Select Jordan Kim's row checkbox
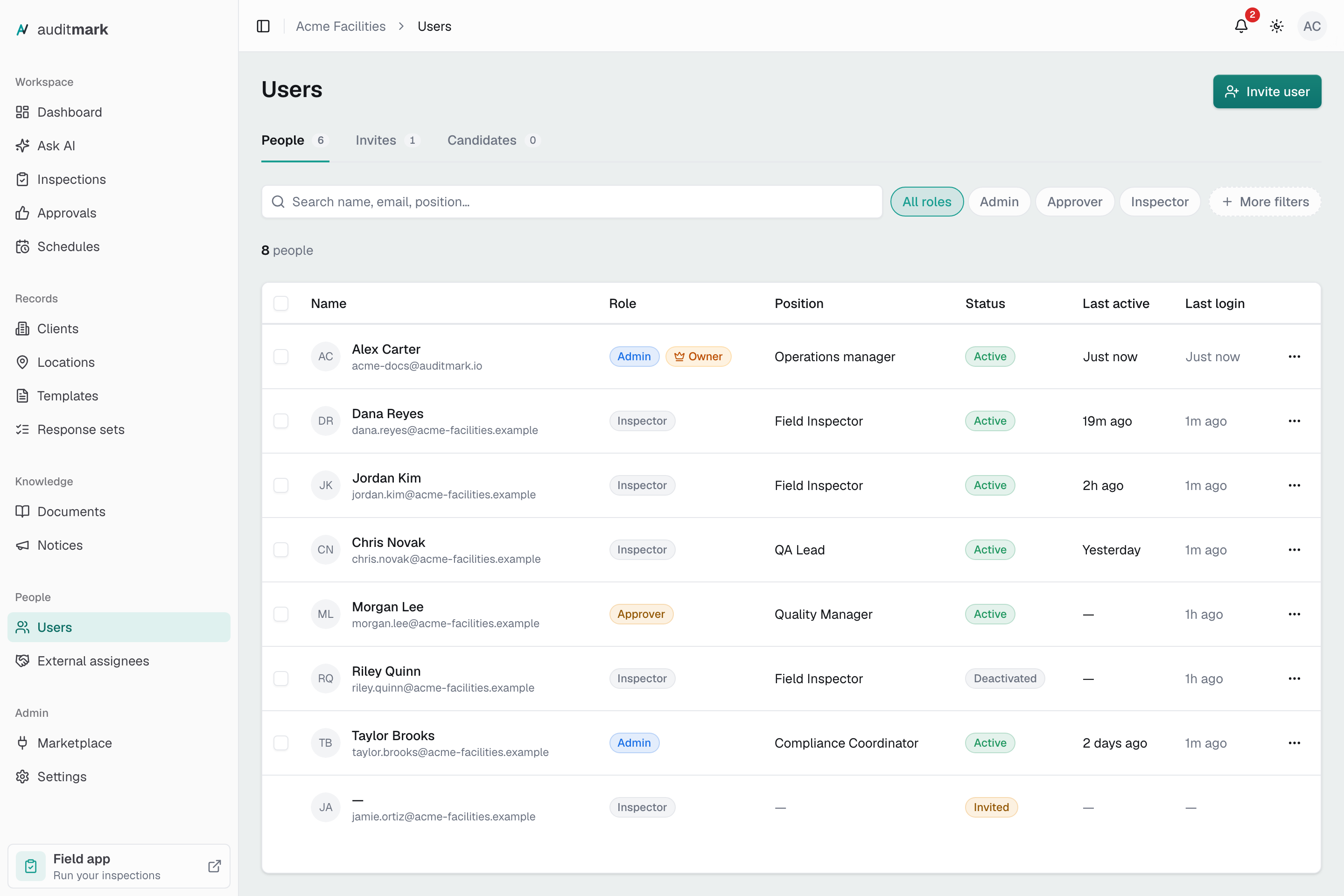The width and height of the screenshot is (1344, 896). (x=280, y=485)
